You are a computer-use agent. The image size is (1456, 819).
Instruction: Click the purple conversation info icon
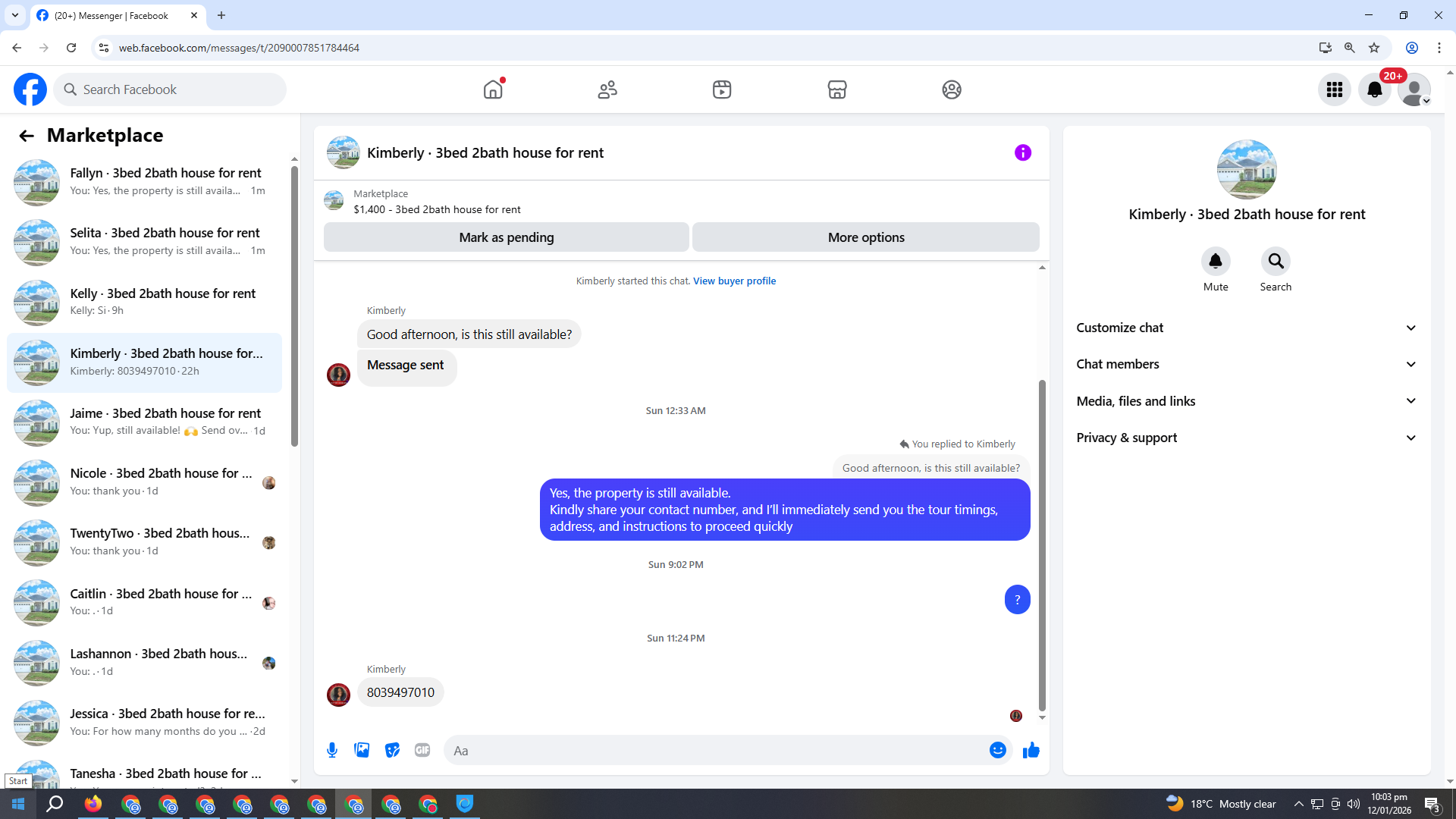pos(1022,152)
